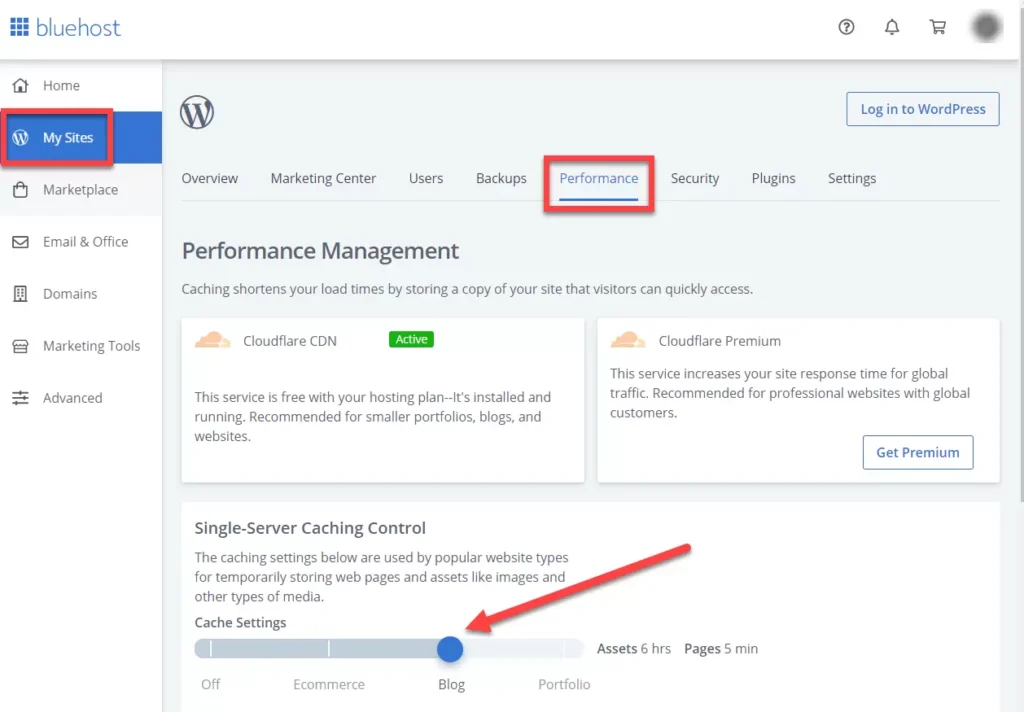The height and width of the screenshot is (712, 1024).
Task: Set cache slider to Portfolio label
Action: [x=564, y=685]
